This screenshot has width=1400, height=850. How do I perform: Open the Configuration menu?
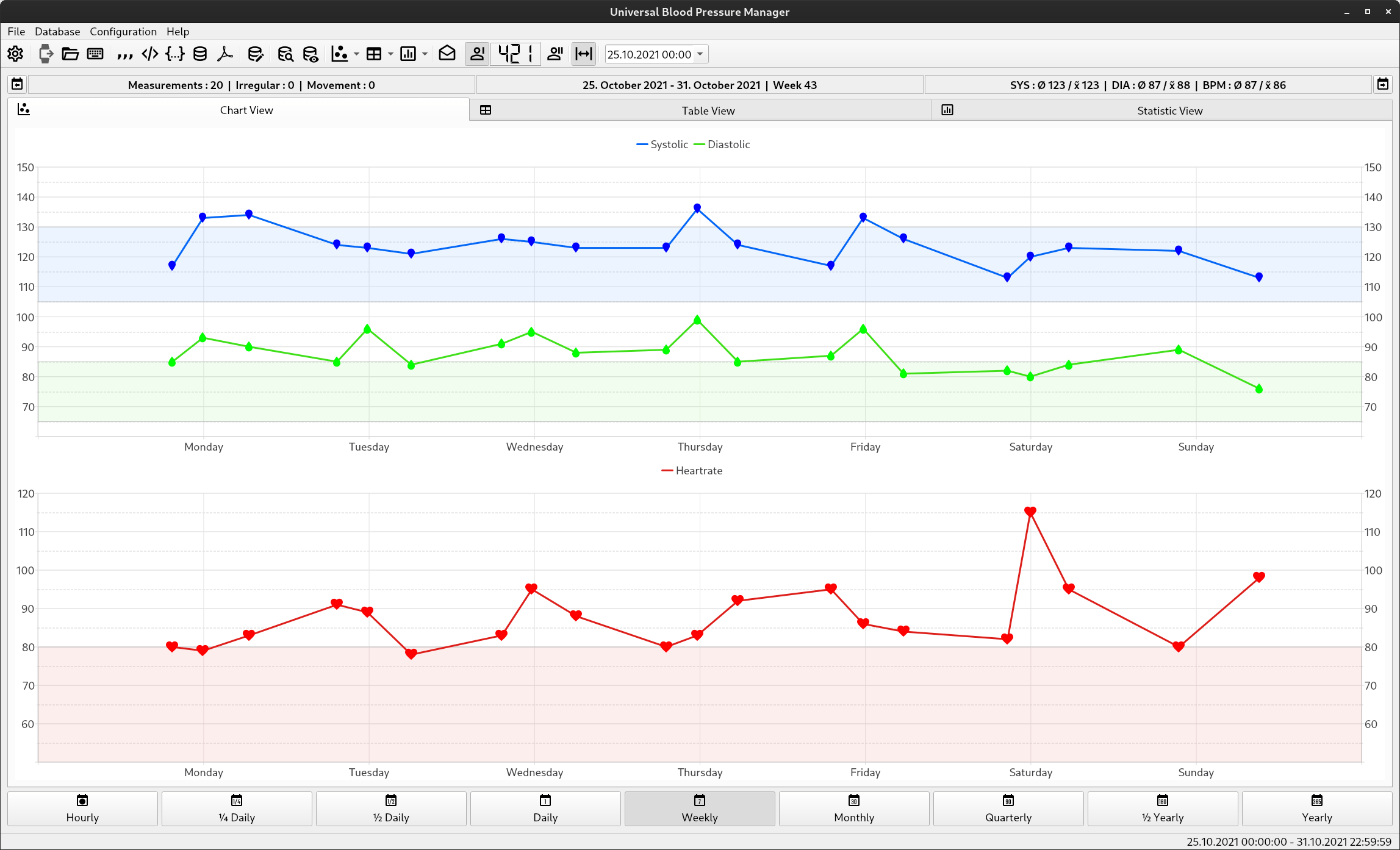[x=123, y=31]
